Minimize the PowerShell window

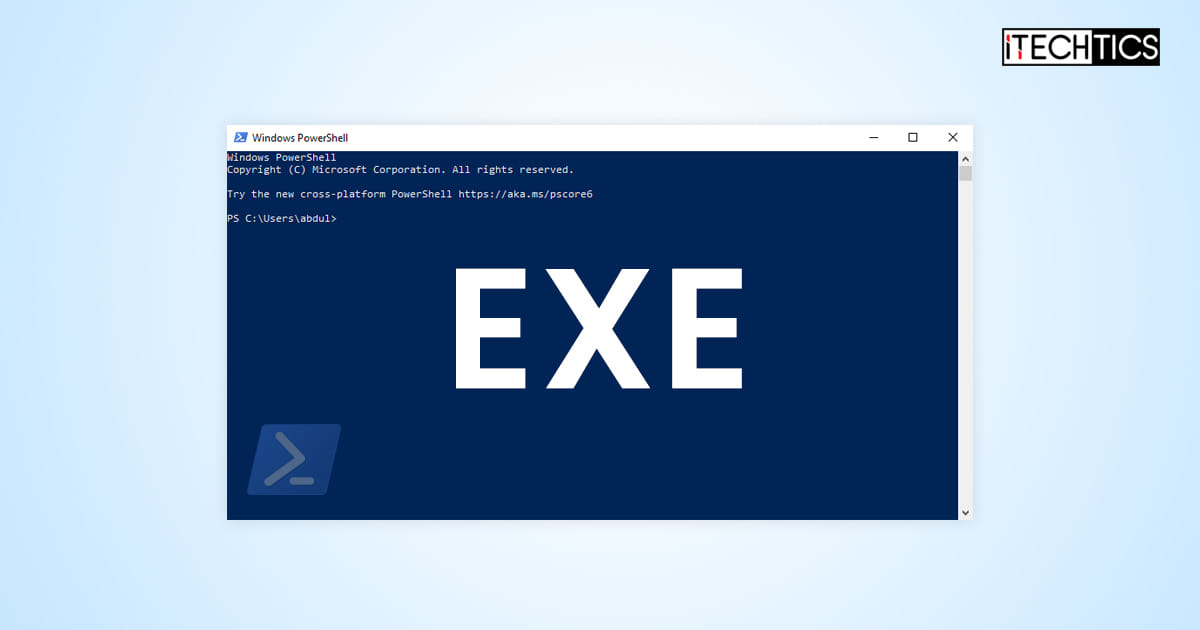click(x=873, y=137)
